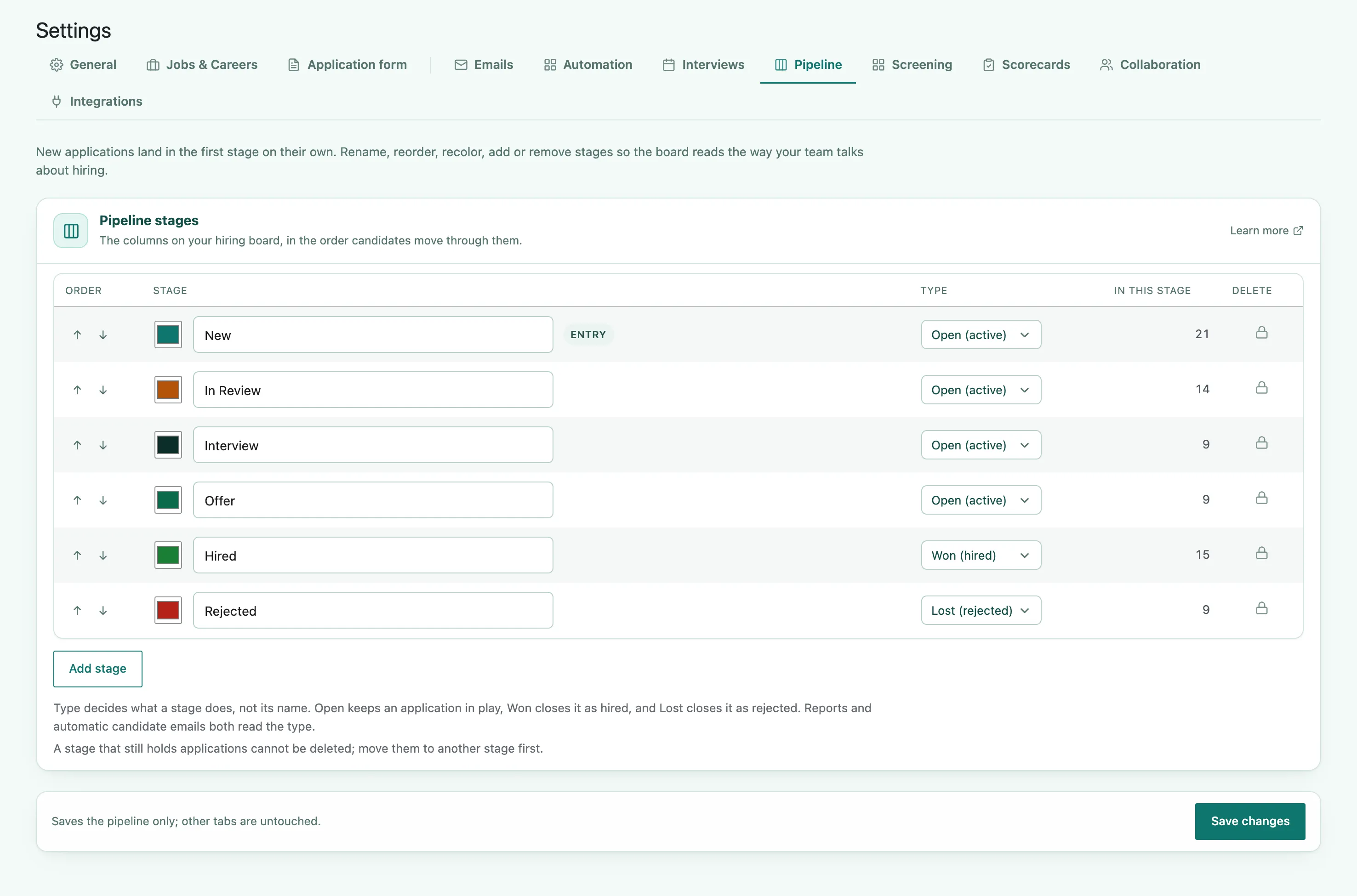Open the type dropdown for Offer
1357x896 pixels.
click(x=981, y=500)
